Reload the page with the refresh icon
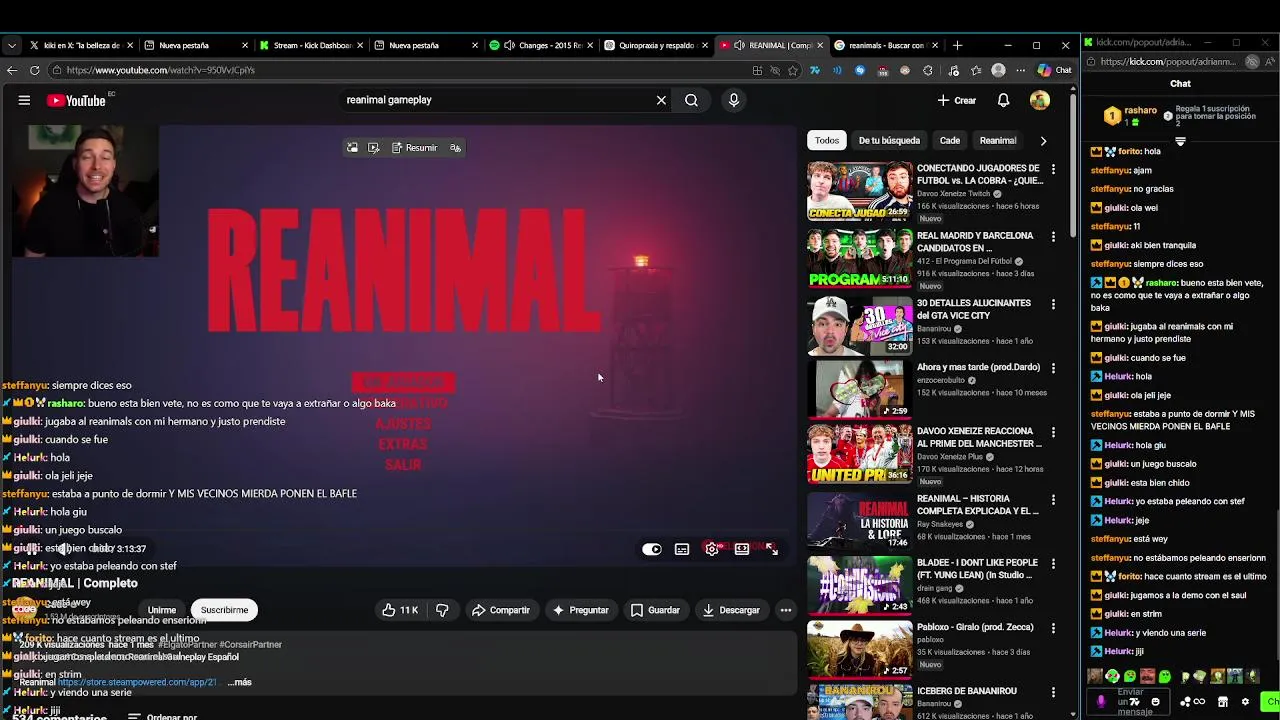Screen dimensions: 1280x720 point(34,70)
